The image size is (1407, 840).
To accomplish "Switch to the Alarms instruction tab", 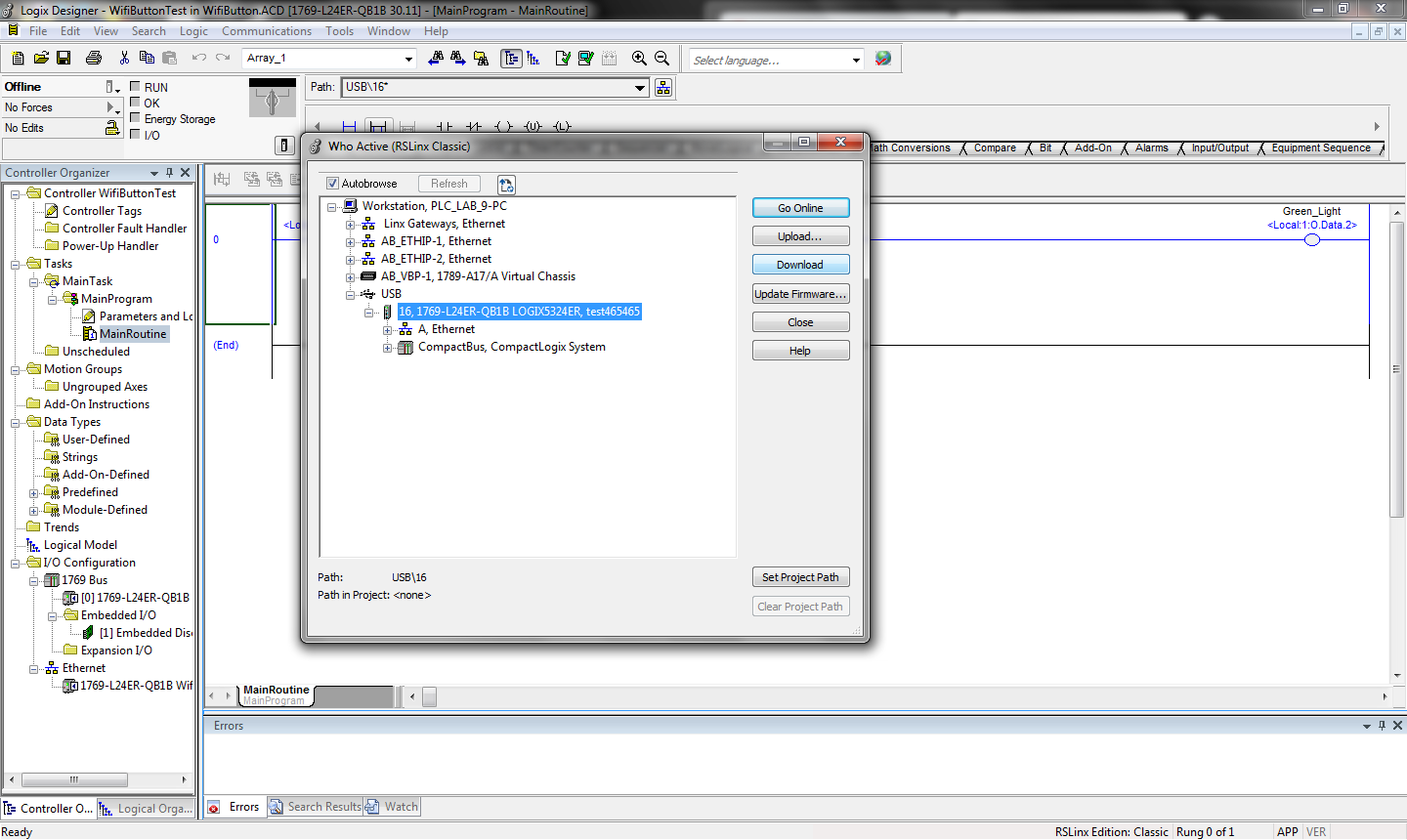I will 1151,148.
